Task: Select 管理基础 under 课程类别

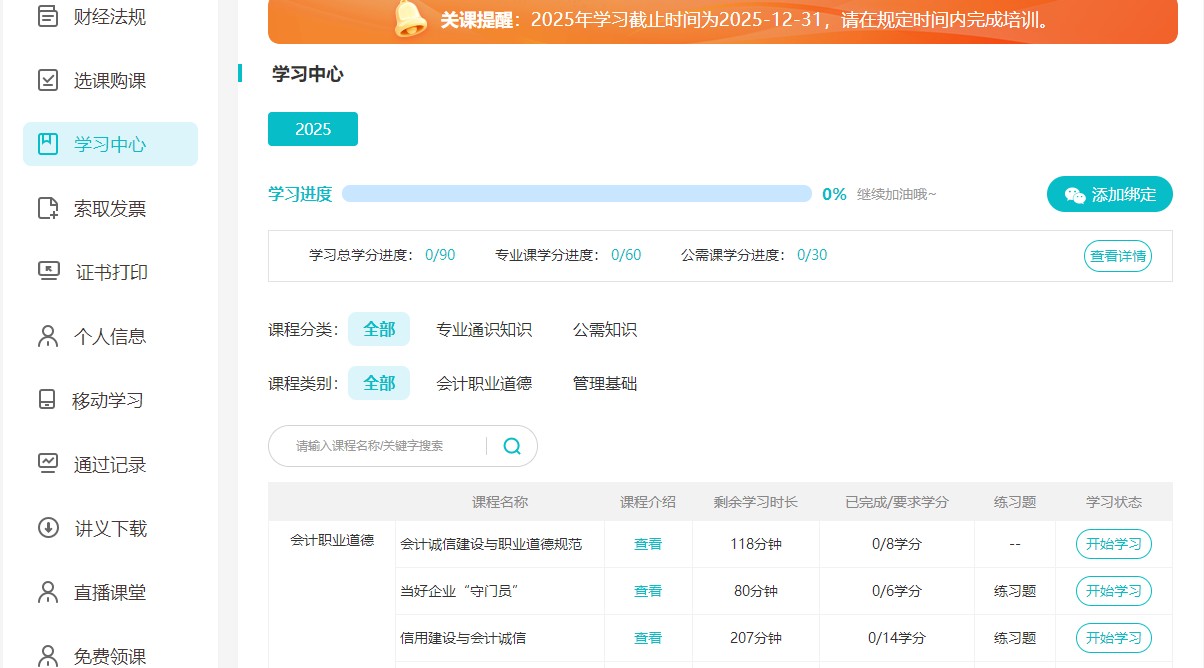Action: pos(605,383)
